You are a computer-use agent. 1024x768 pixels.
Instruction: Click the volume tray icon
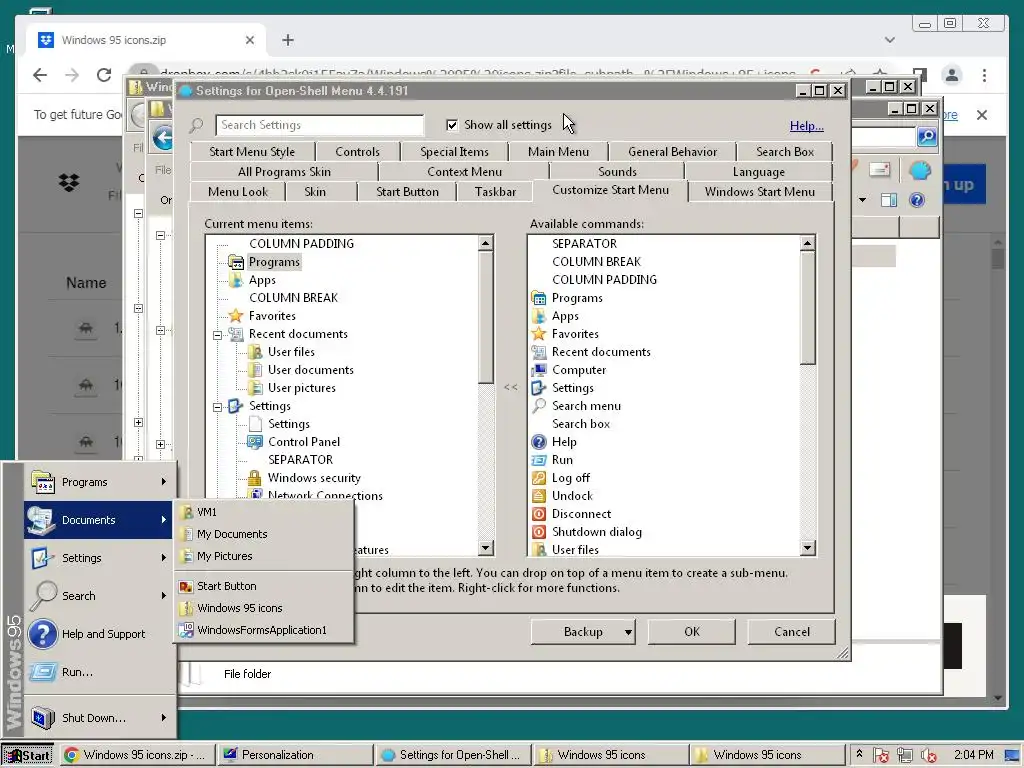click(x=928, y=756)
